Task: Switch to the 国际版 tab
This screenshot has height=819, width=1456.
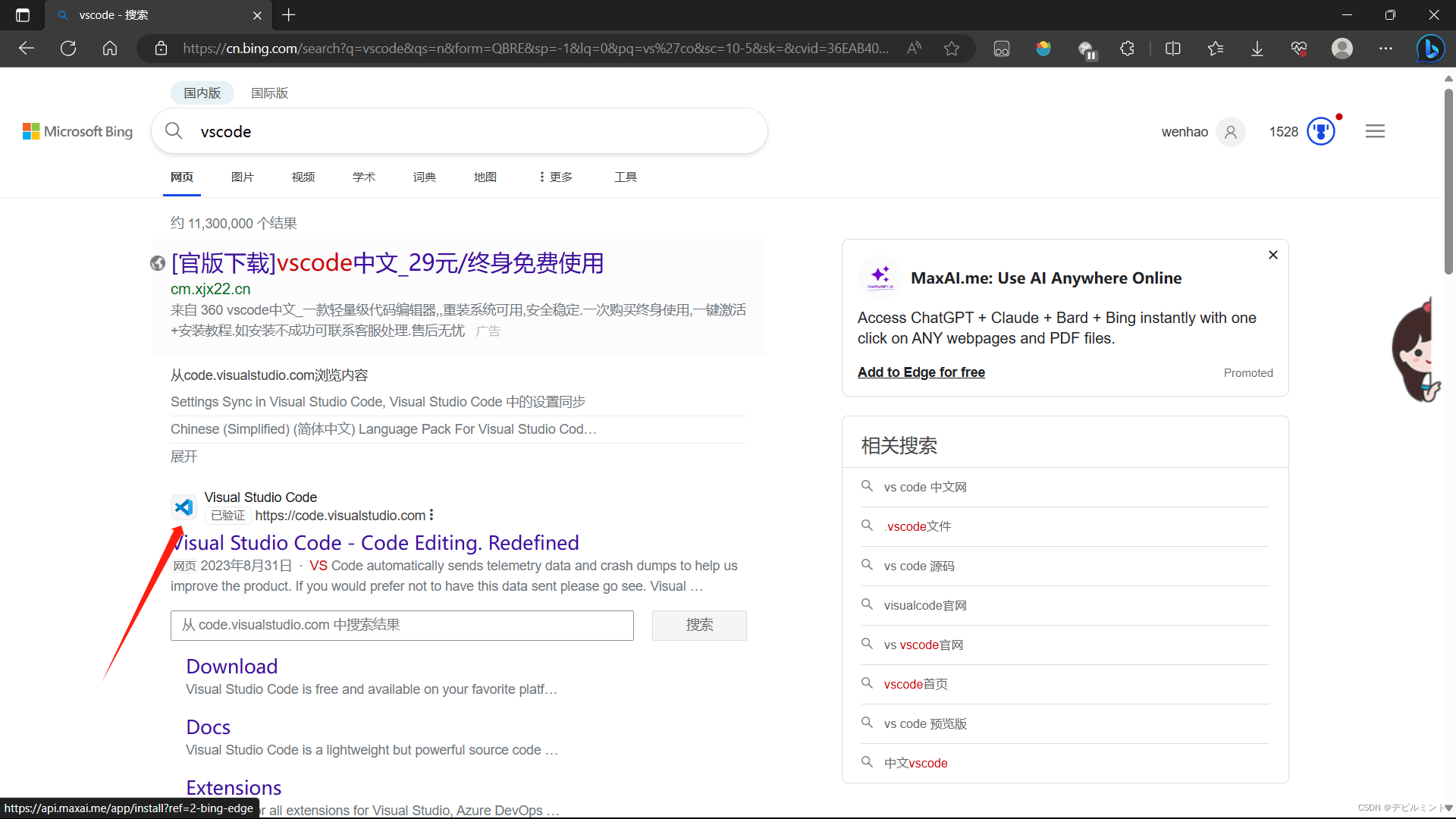Action: click(269, 93)
